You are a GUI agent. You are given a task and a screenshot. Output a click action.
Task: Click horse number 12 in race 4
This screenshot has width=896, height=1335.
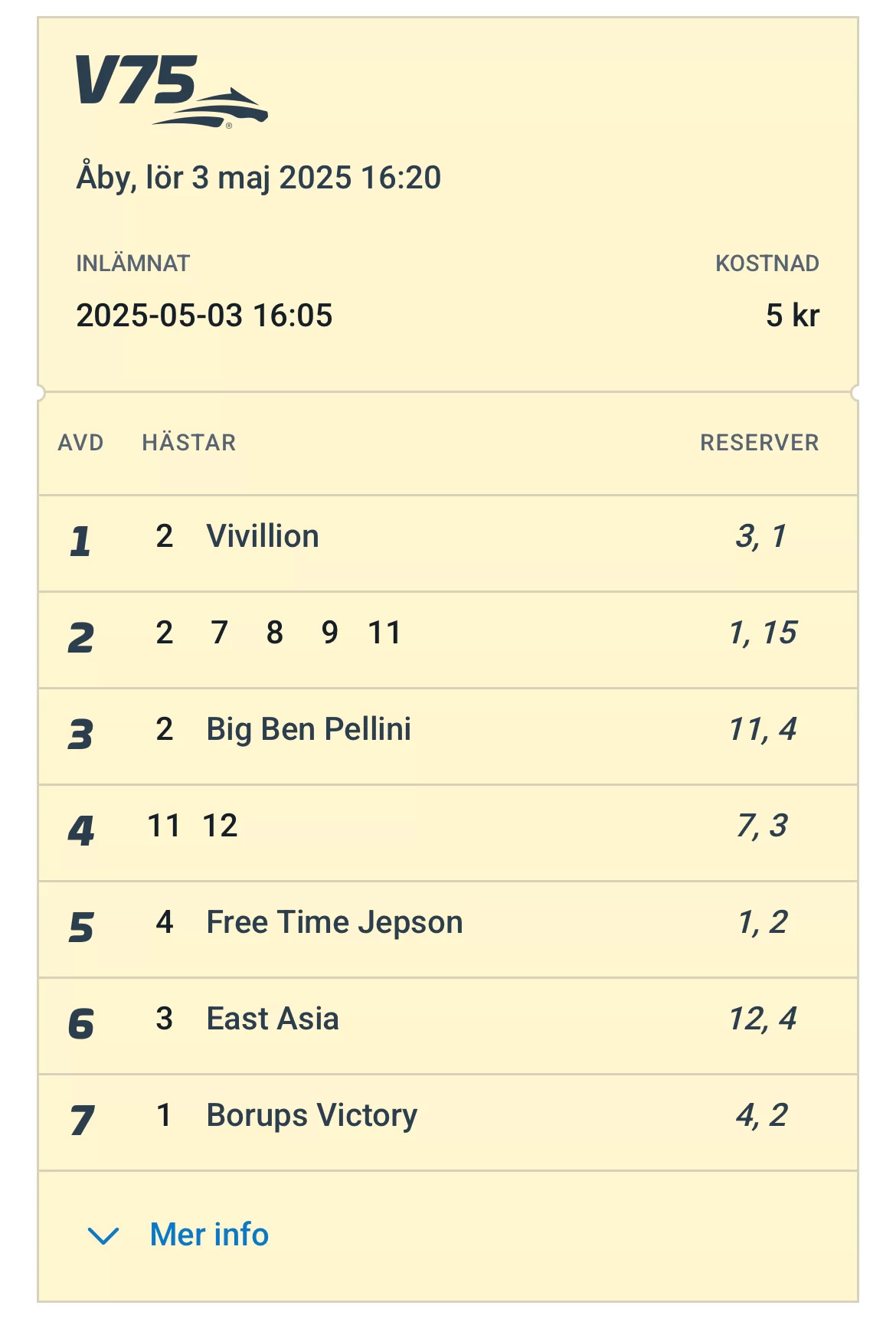pyautogui.click(x=221, y=826)
